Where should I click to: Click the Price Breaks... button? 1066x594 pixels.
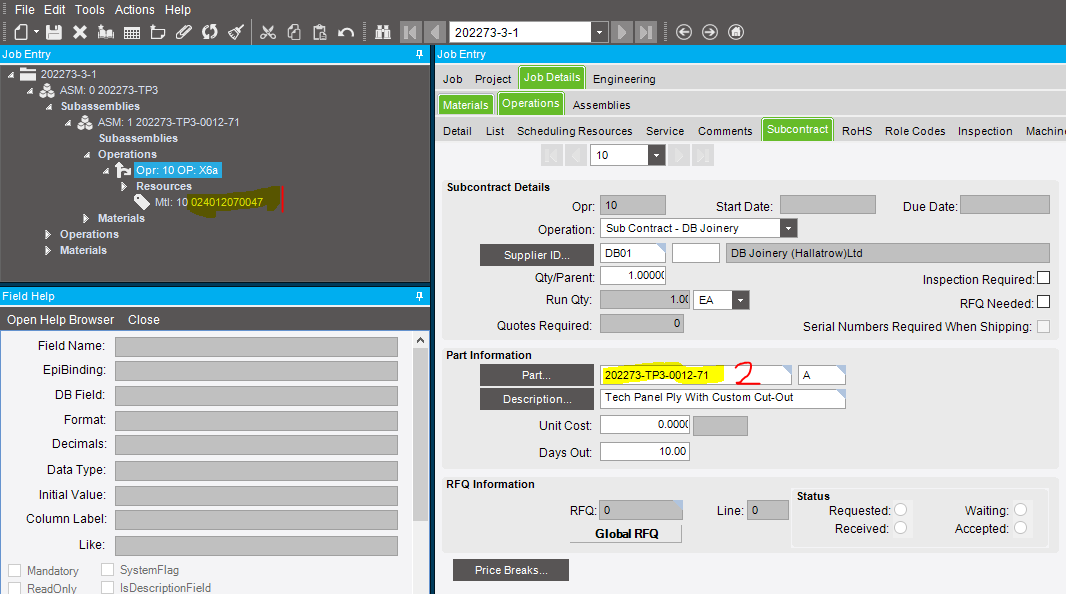tap(511, 570)
